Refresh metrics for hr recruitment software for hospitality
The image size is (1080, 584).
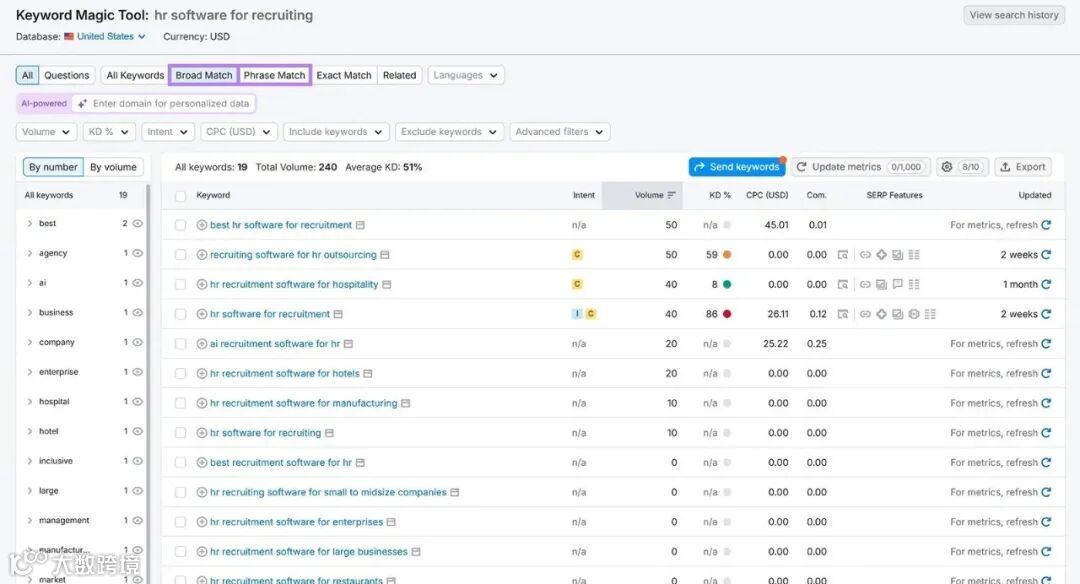pos(1046,284)
